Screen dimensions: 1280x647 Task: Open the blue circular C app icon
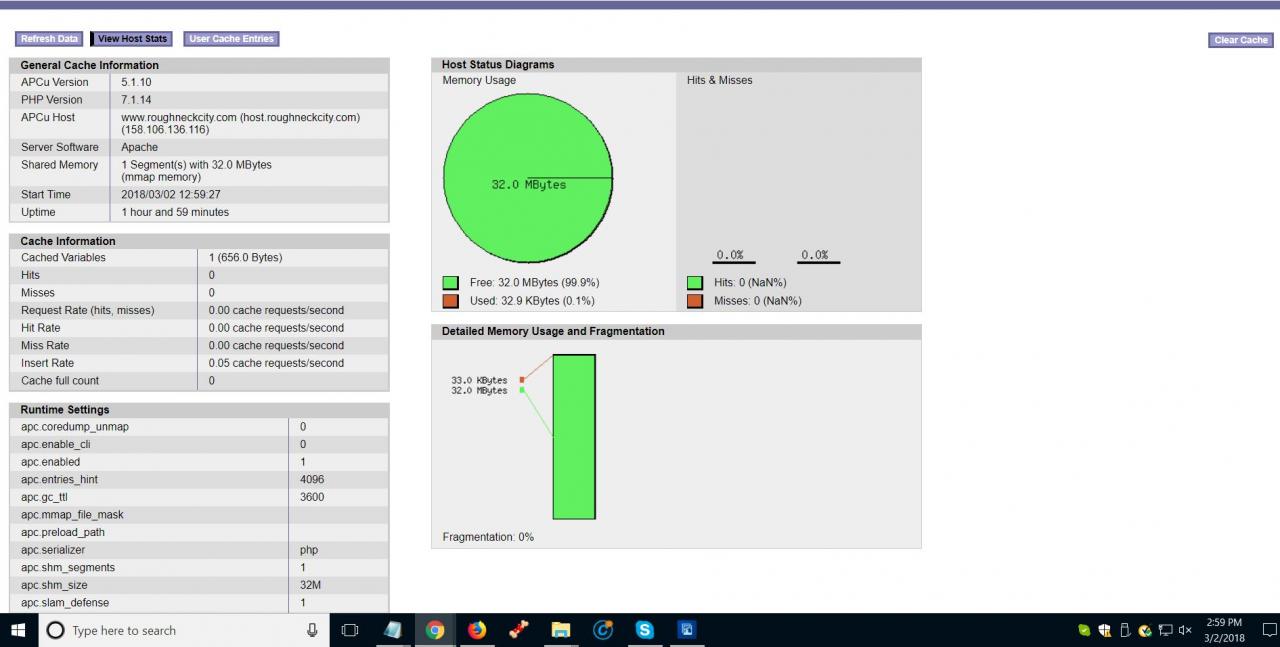click(x=603, y=630)
